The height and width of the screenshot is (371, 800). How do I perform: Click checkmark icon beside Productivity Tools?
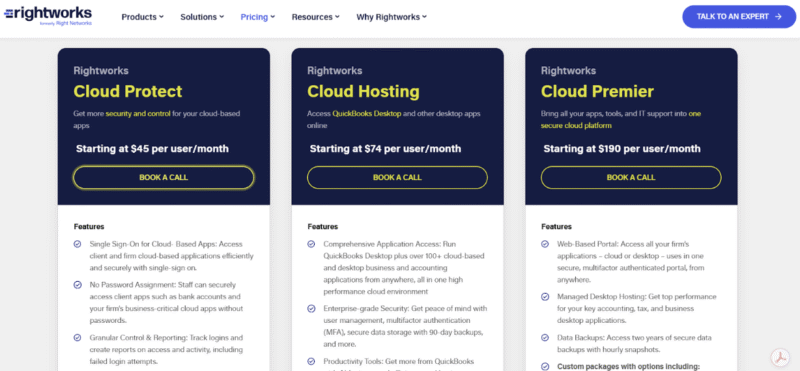(x=311, y=361)
